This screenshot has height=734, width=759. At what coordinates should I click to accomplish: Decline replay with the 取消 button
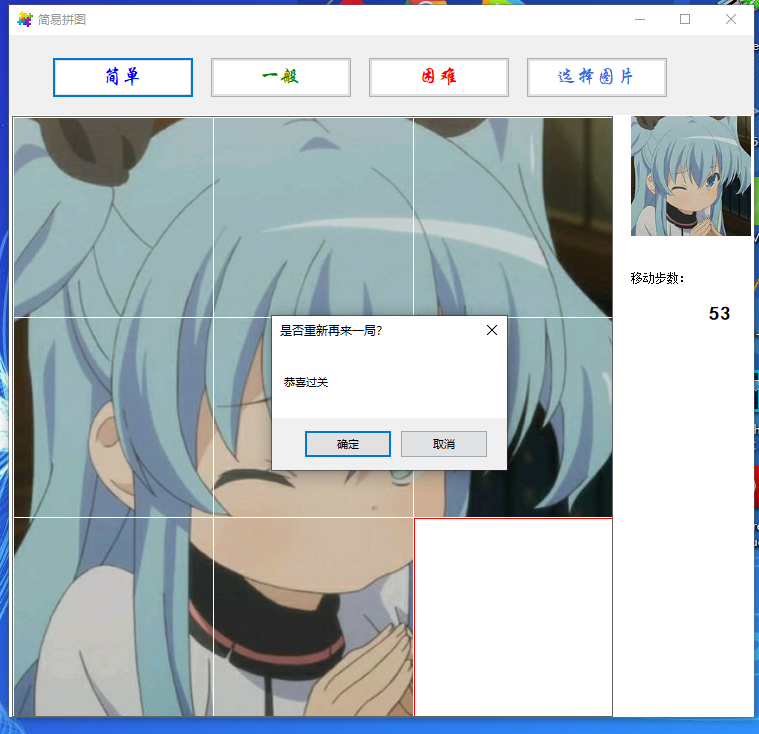(443, 444)
